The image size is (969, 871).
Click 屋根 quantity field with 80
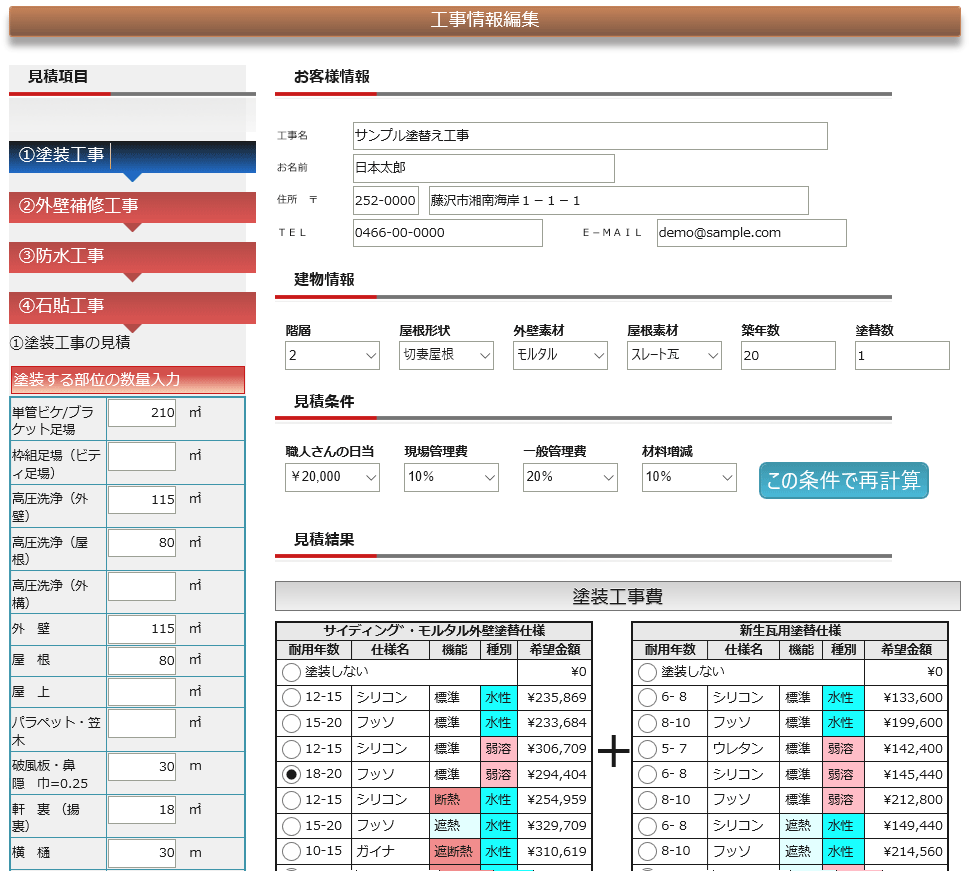142,660
